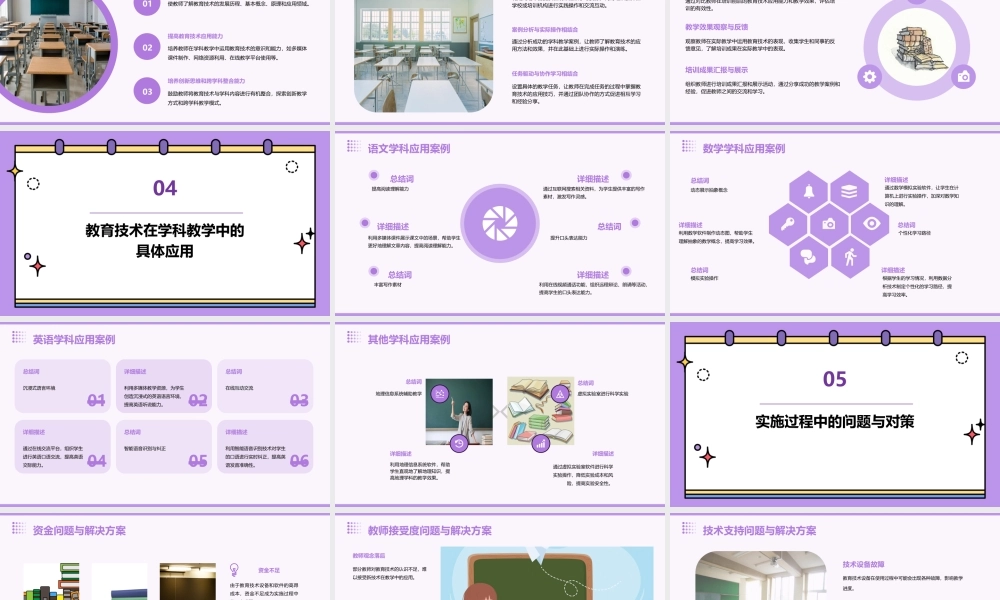Screen dimensions: 1000x600
Task: Click the gear icon beside the books circle
Action: [x=869, y=77]
